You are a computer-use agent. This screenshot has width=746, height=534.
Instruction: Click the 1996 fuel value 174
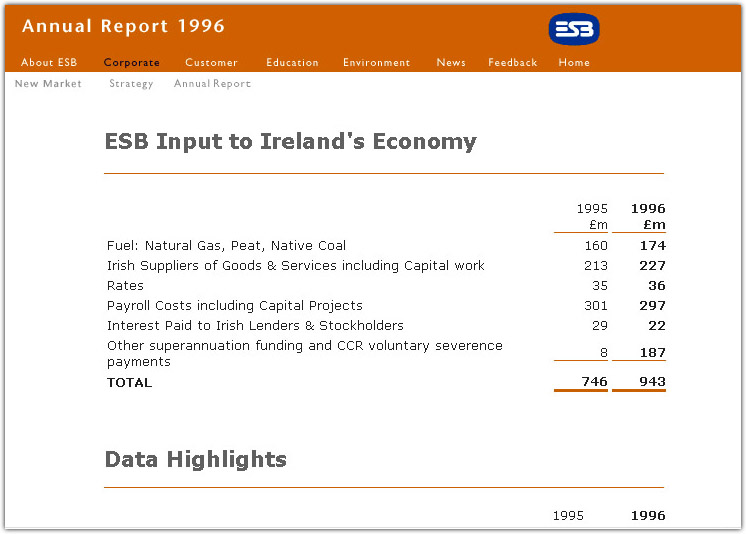pyautogui.click(x=652, y=246)
